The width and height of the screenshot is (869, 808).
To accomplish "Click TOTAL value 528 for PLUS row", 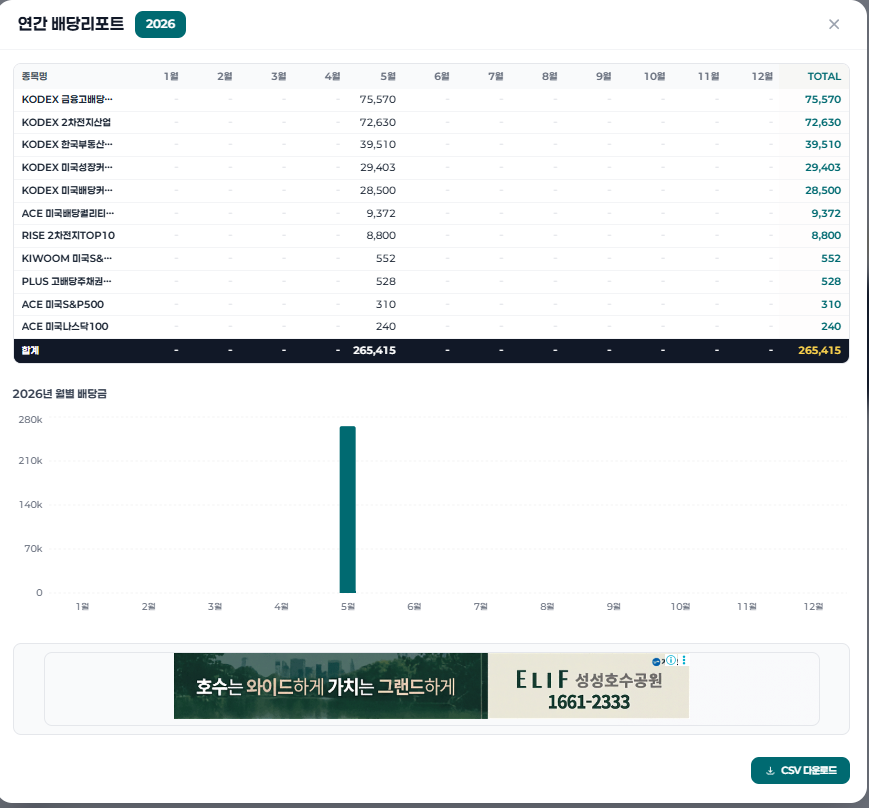I will [831, 281].
